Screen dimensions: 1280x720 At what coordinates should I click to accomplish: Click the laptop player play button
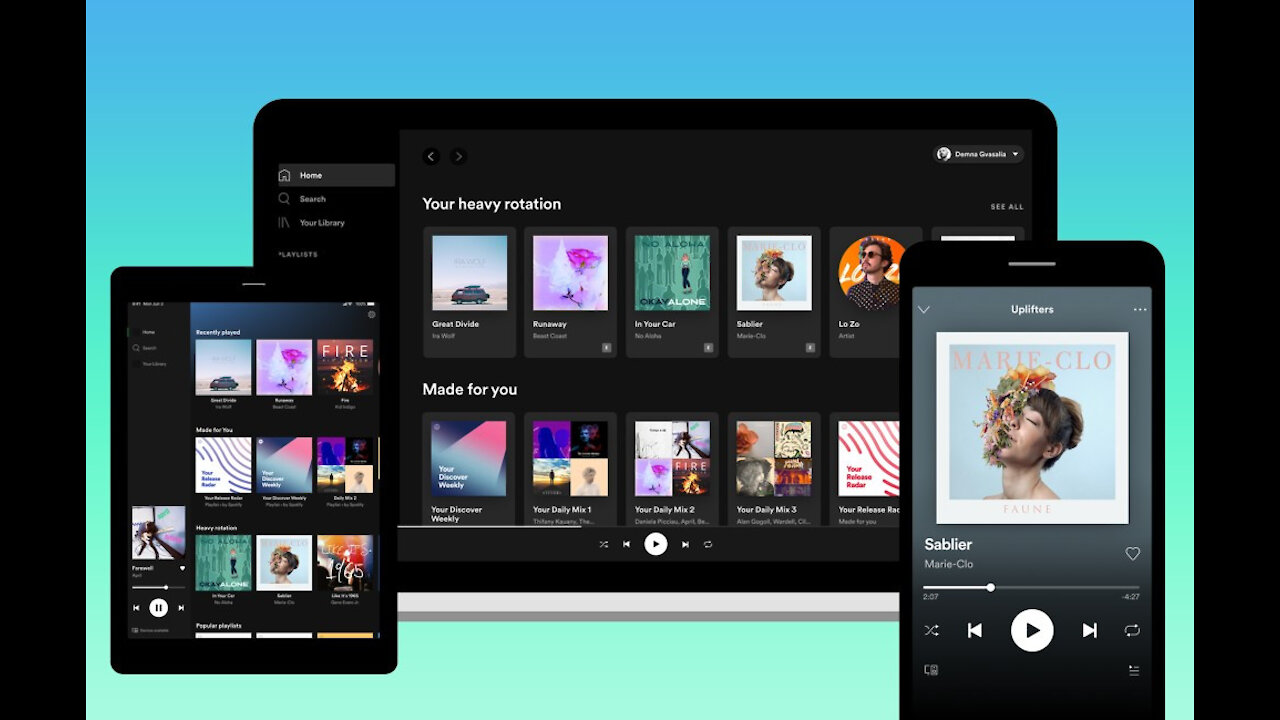655,544
